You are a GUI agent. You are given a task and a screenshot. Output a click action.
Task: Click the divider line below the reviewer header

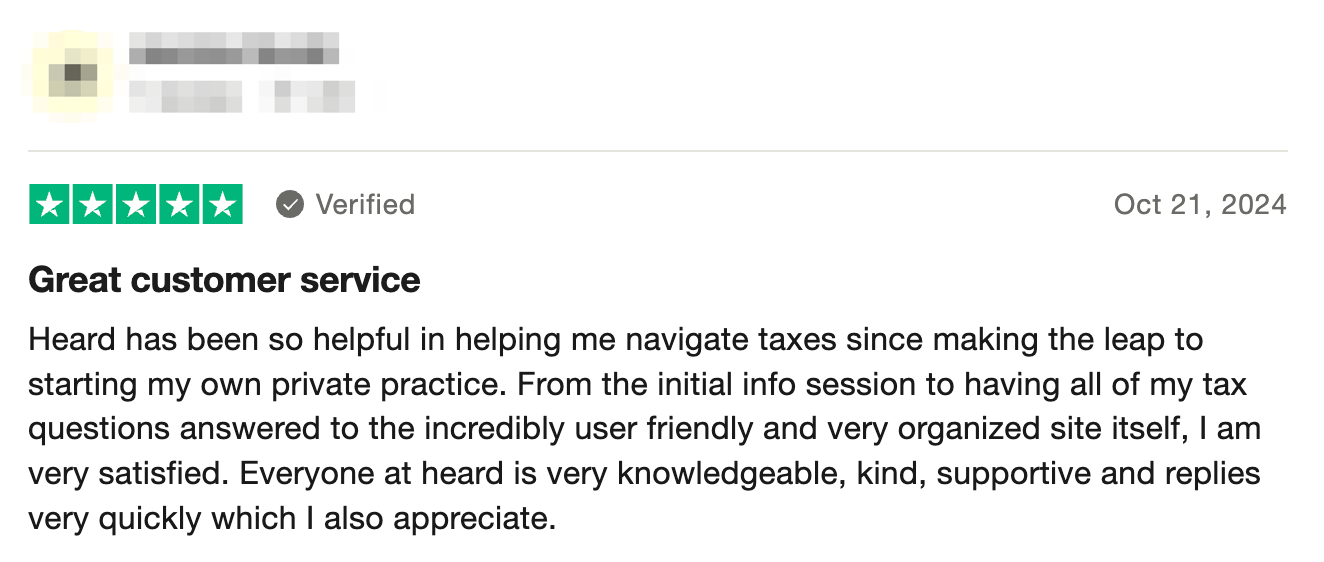658,151
